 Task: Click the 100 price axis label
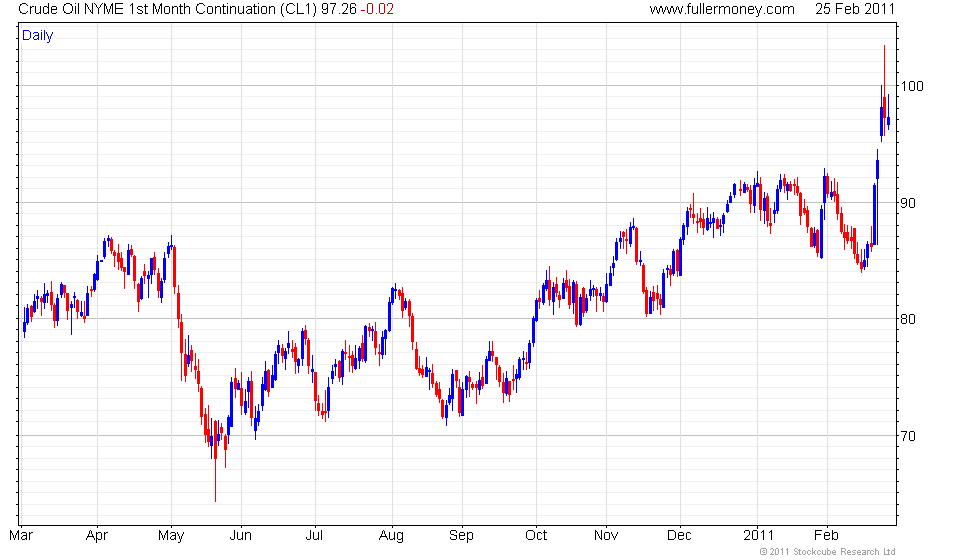(x=912, y=86)
